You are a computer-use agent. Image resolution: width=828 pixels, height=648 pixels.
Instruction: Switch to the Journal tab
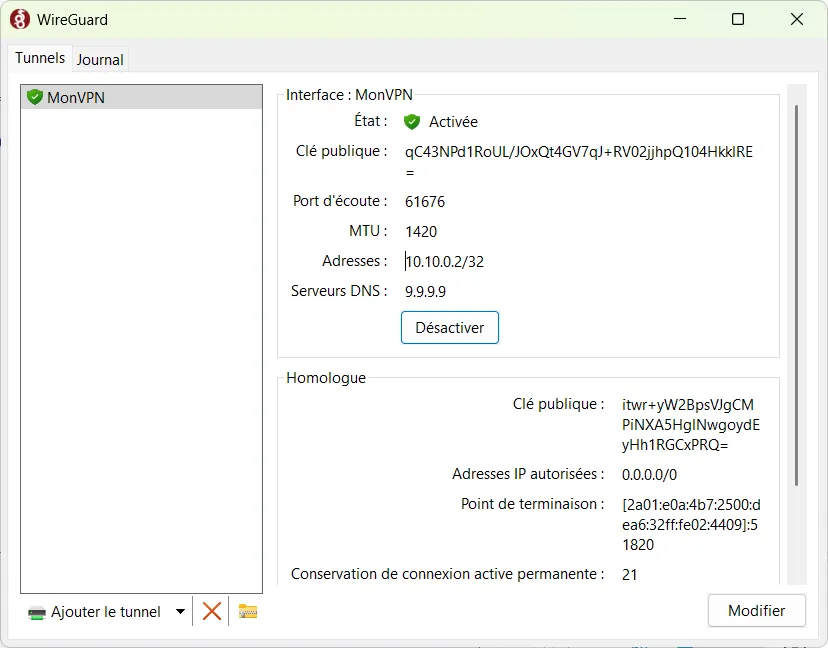pos(100,60)
